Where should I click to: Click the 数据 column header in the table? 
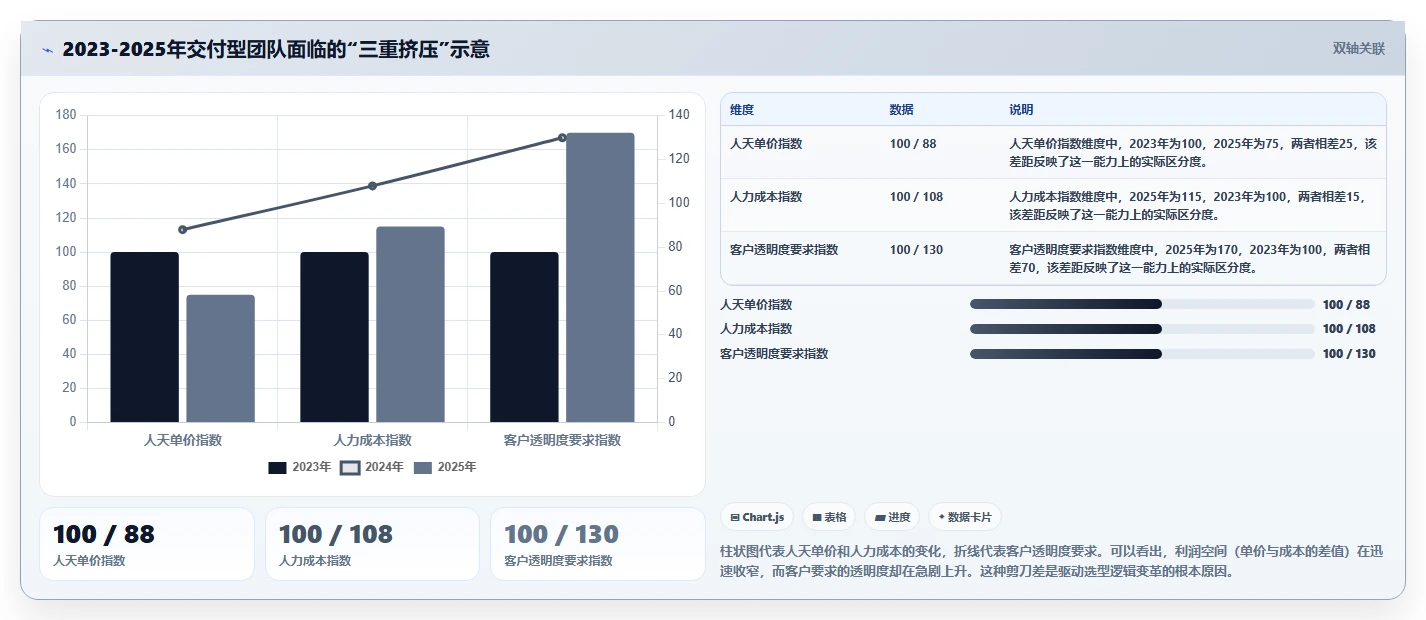[x=901, y=110]
